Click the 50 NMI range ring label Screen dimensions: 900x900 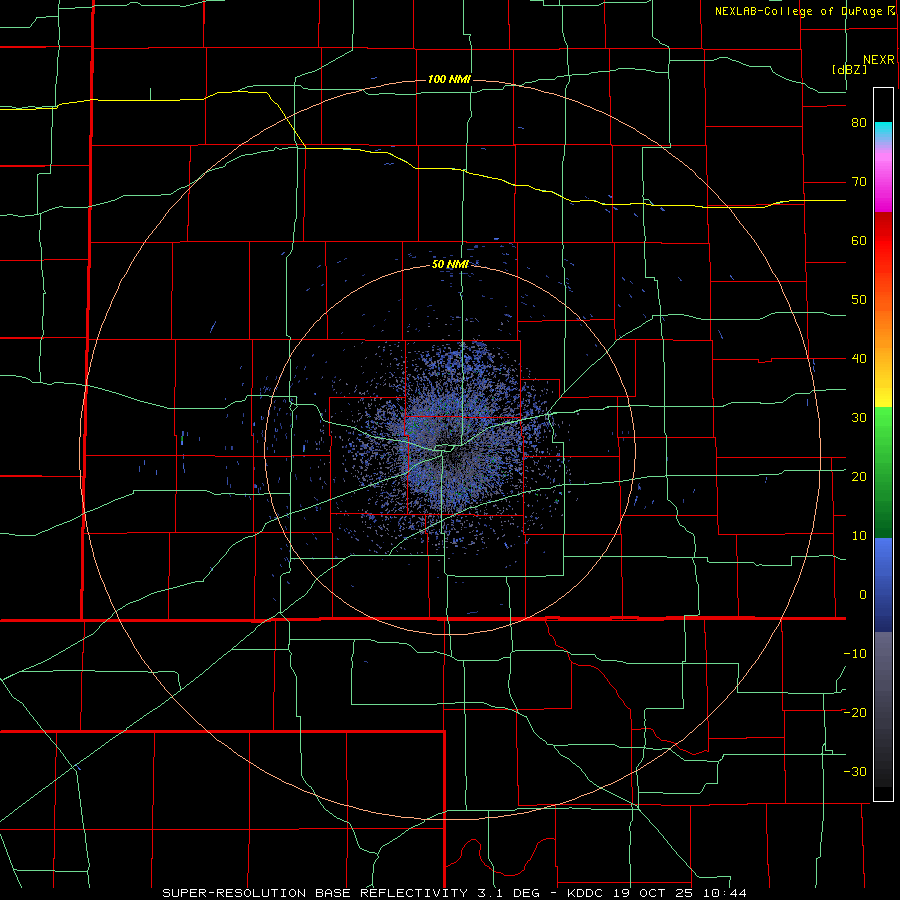click(x=450, y=264)
